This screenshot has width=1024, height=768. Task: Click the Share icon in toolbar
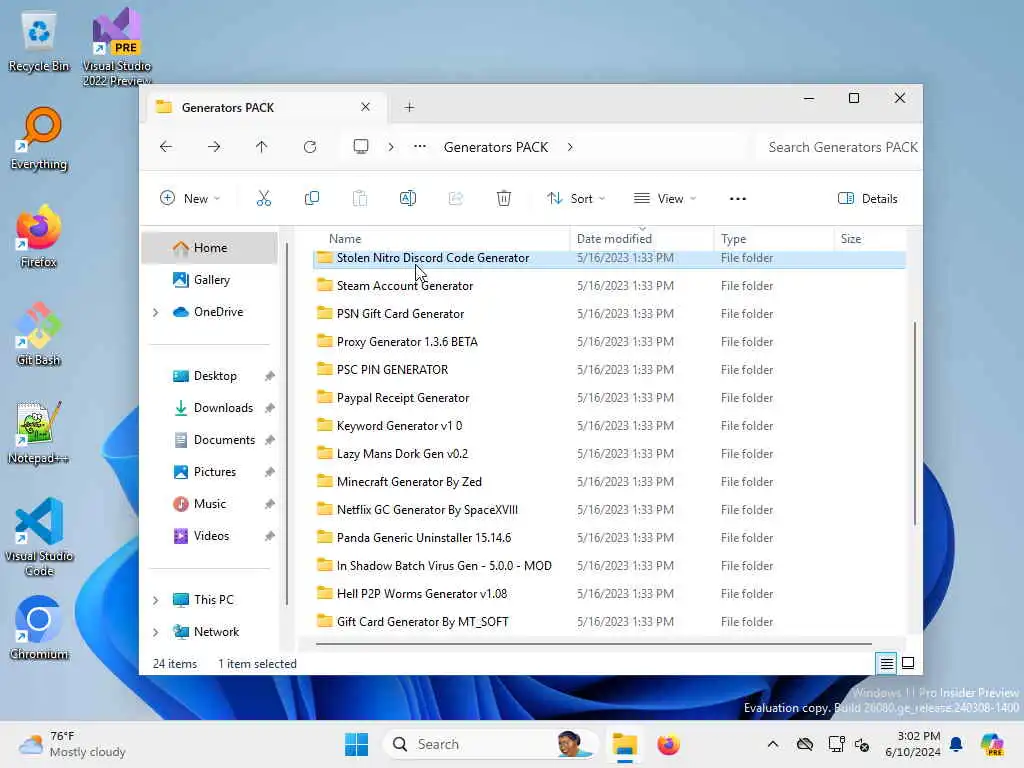point(456,199)
